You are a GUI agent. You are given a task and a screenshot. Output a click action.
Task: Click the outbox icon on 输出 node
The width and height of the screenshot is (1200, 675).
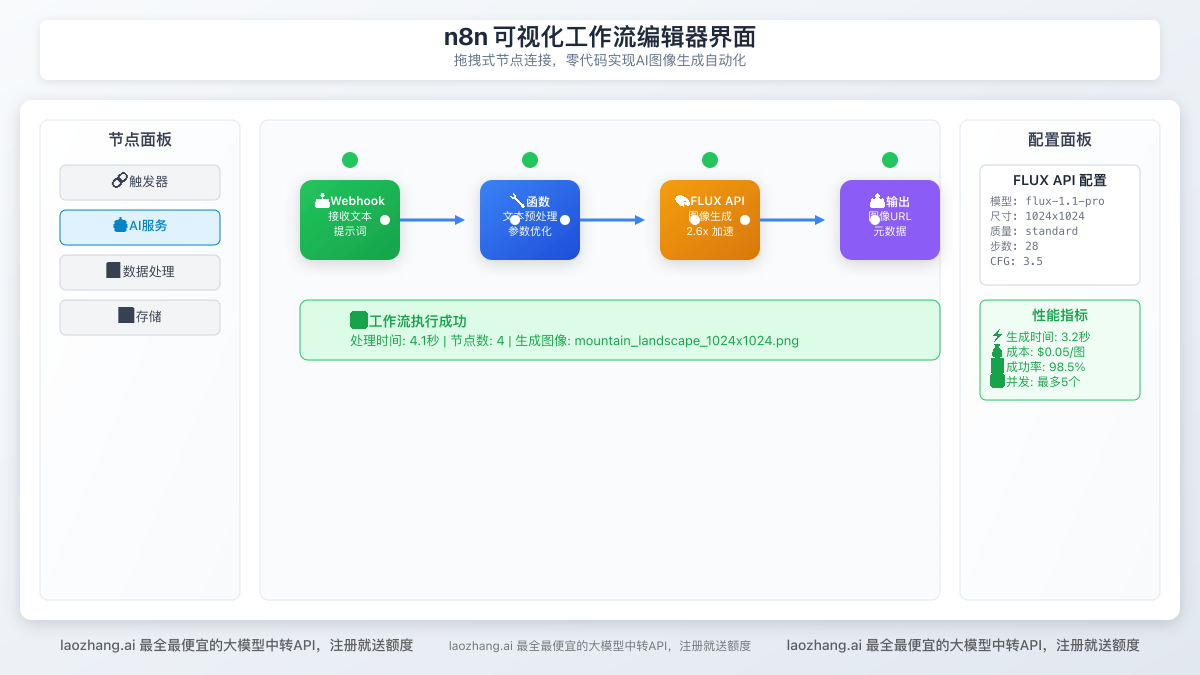pyautogui.click(x=877, y=200)
